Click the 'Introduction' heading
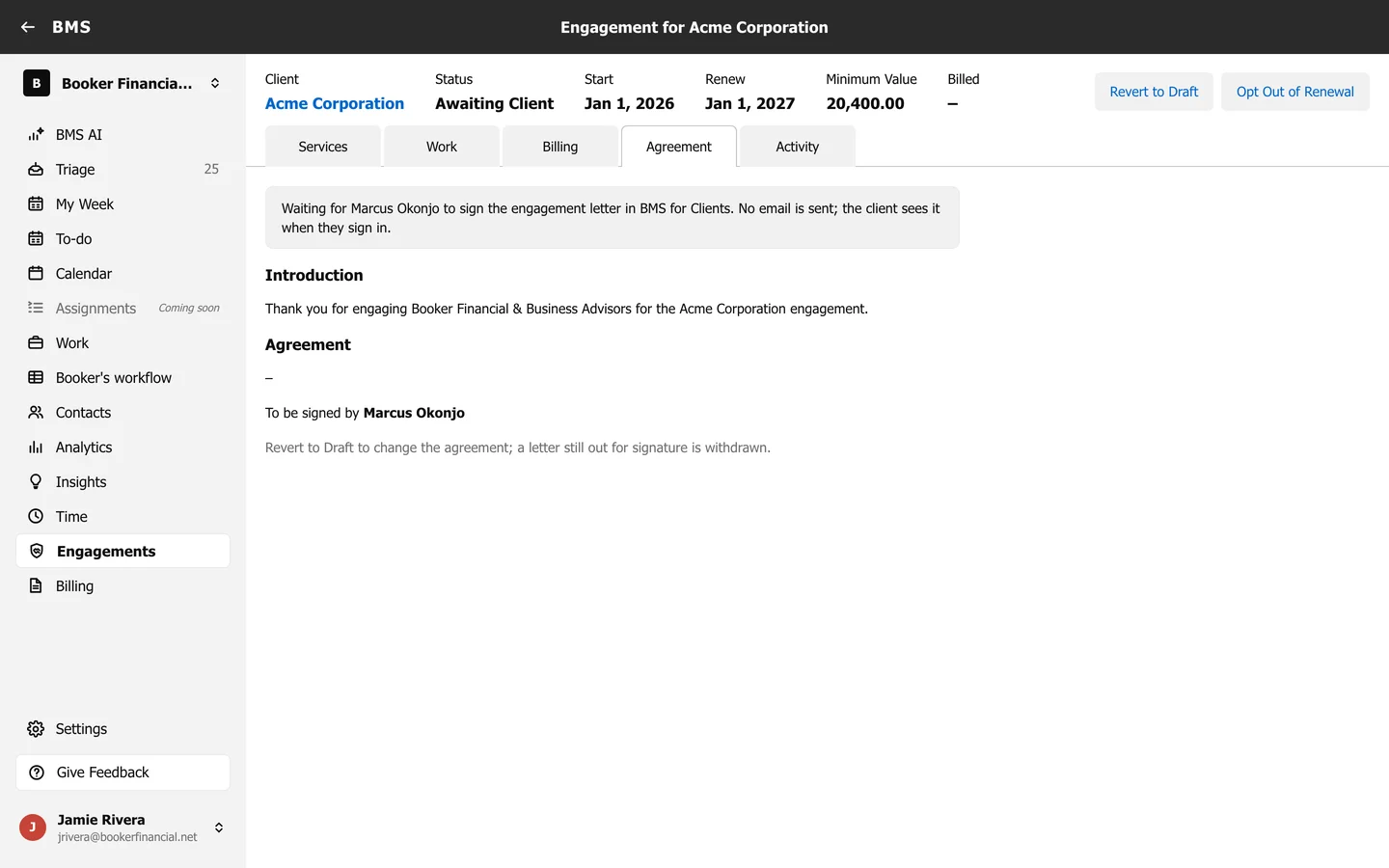The height and width of the screenshot is (868, 1389). pyautogui.click(x=314, y=275)
